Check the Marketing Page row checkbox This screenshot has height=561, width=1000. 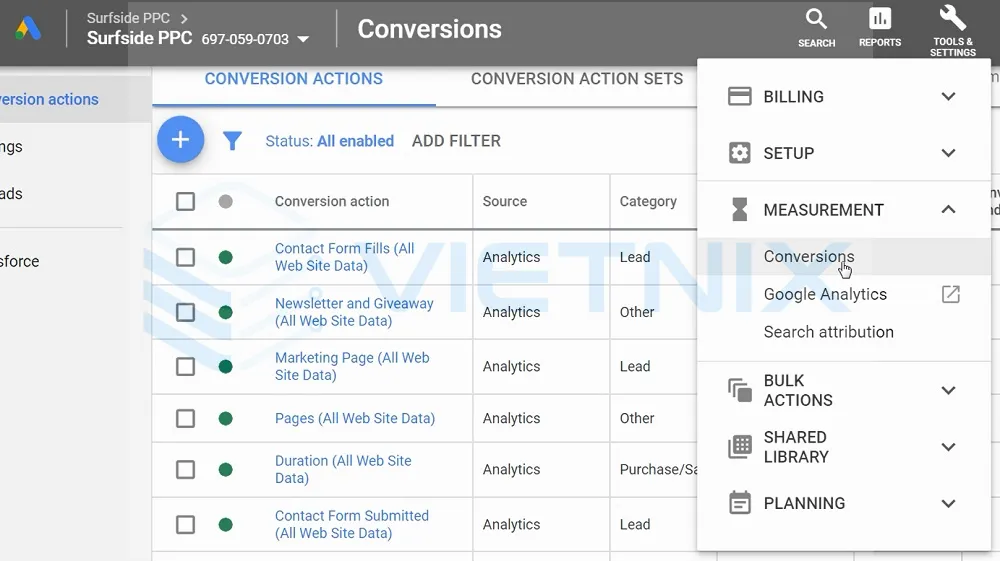[x=186, y=367]
